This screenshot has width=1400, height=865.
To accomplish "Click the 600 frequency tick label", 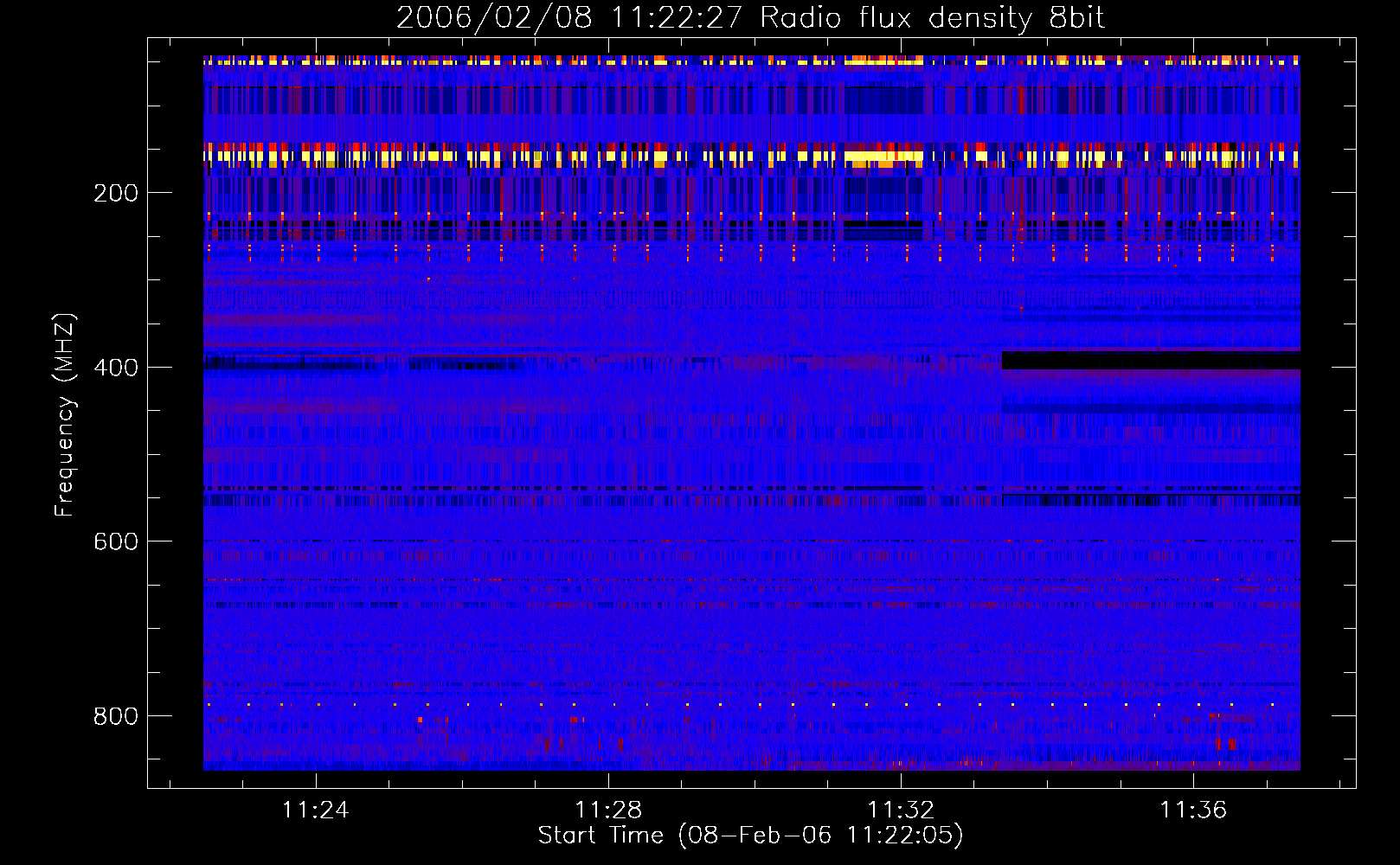I will pos(116,541).
